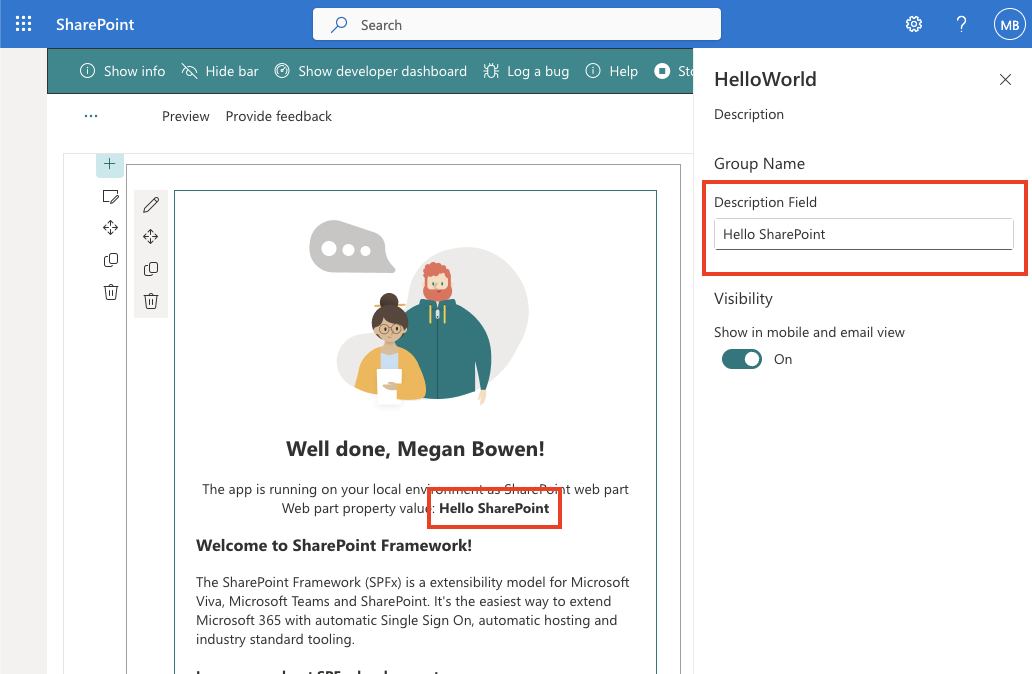Image resolution: width=1032 pixels, height=674 pixels.
Task: Click the illustration of two people
Action: coord(419,313)
